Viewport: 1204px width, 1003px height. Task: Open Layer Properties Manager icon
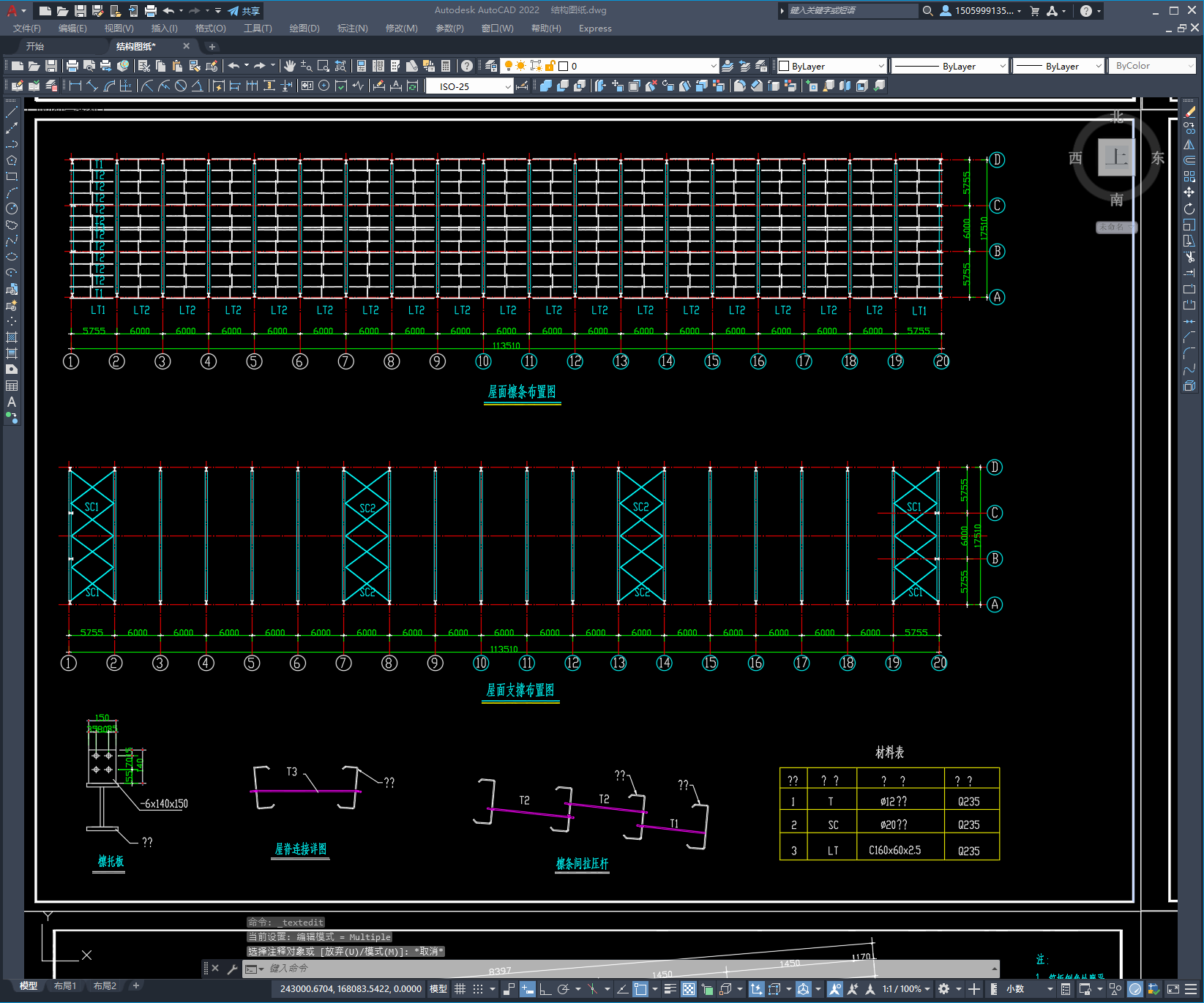click(491, 66)
